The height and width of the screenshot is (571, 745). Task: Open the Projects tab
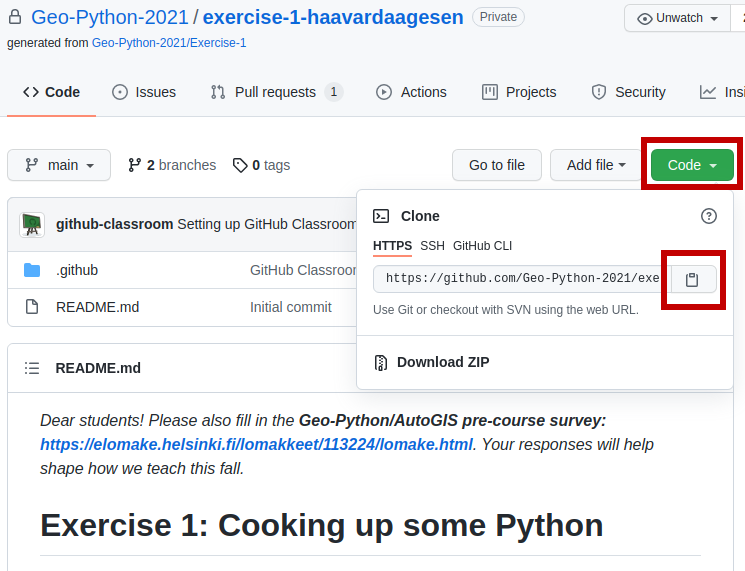[x=519, y=92]
